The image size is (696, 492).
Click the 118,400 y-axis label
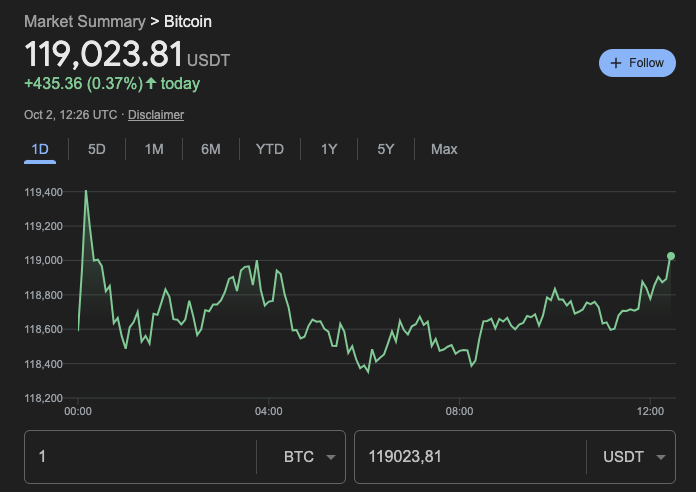[44, 364]
